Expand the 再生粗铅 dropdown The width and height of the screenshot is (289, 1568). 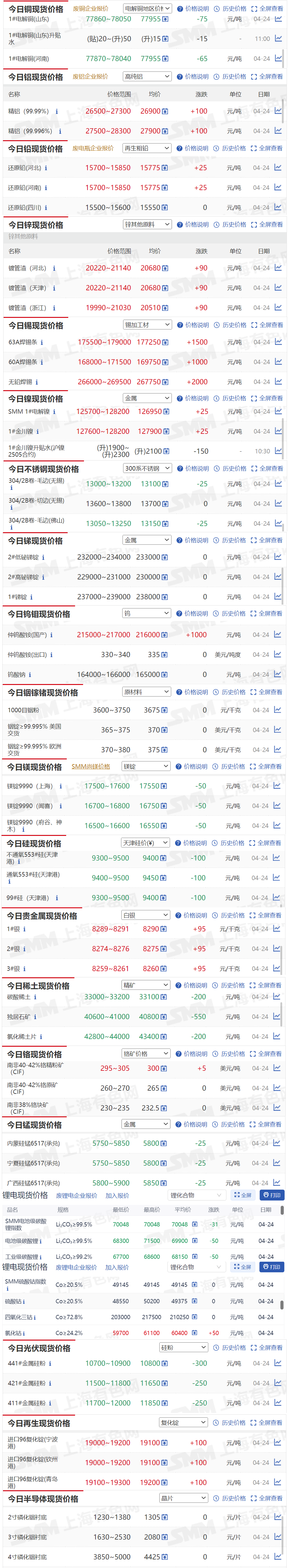pos(147,148)
